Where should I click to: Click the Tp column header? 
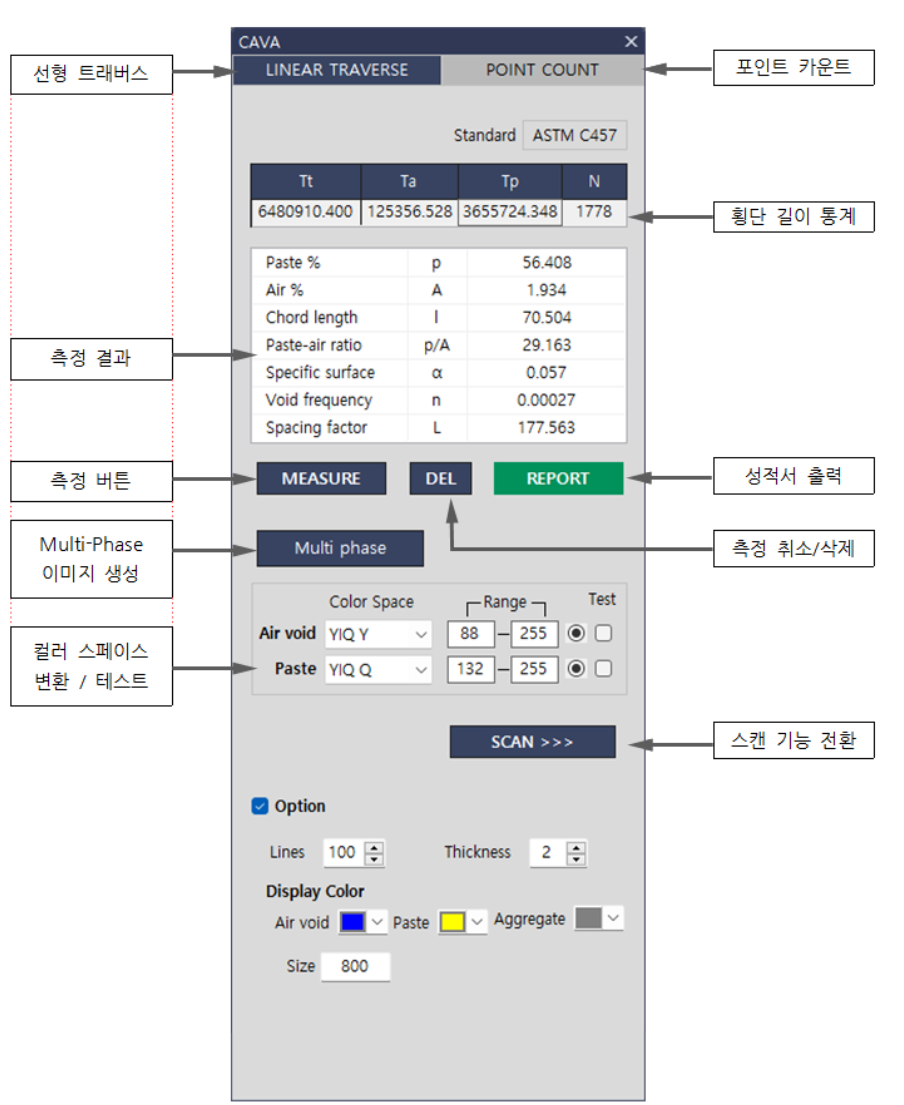point(510,182)
